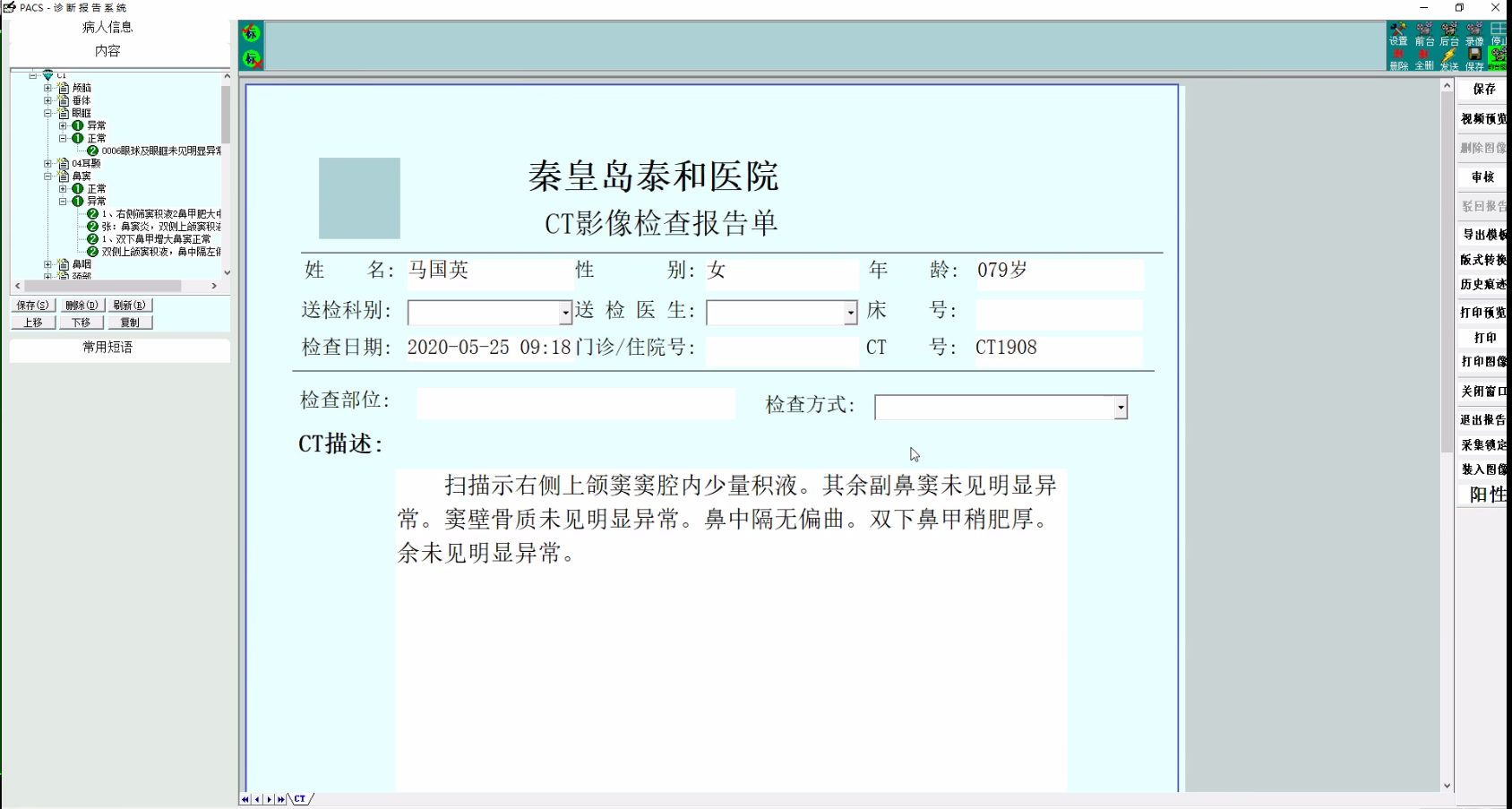Image resolution: width=1512 pixels, height=809 pixels.
Task: Click the 垂体 document icon in tree
Action: pos(64,100)
